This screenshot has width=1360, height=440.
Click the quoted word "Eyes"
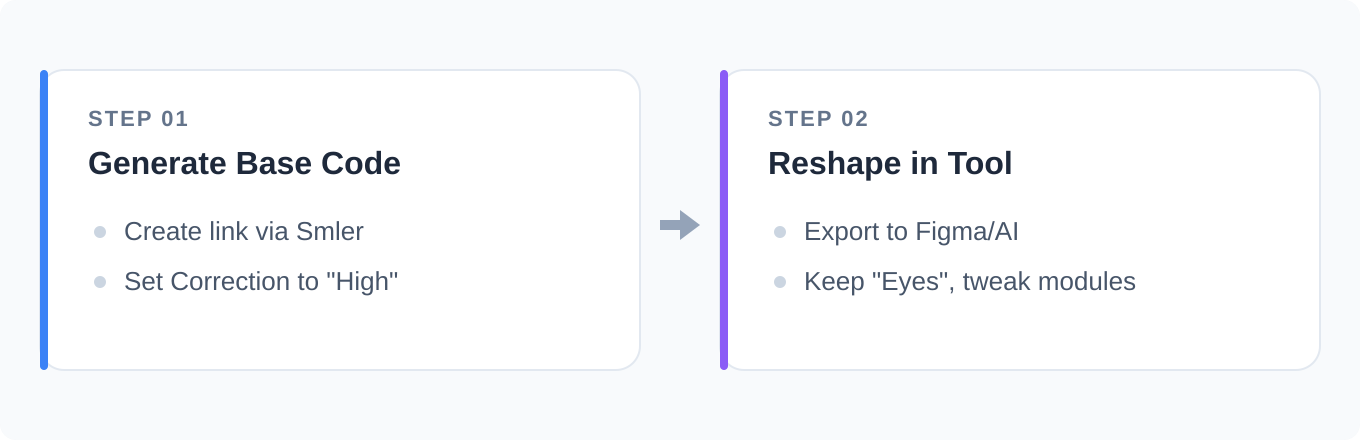coord(911,282)
